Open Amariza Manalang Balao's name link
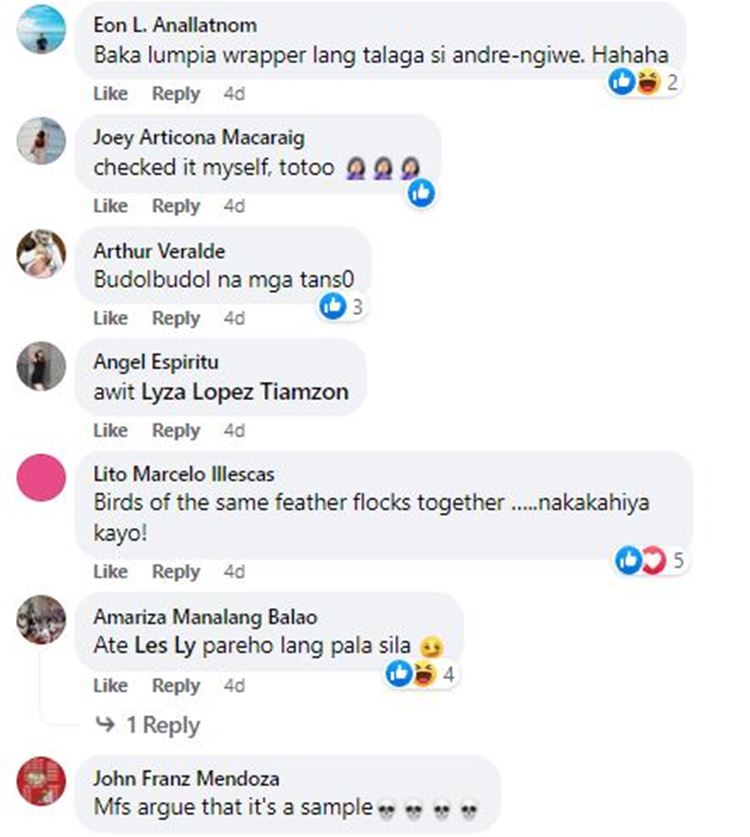This screenshot has width=750, height=837. (x=205, y=617)
